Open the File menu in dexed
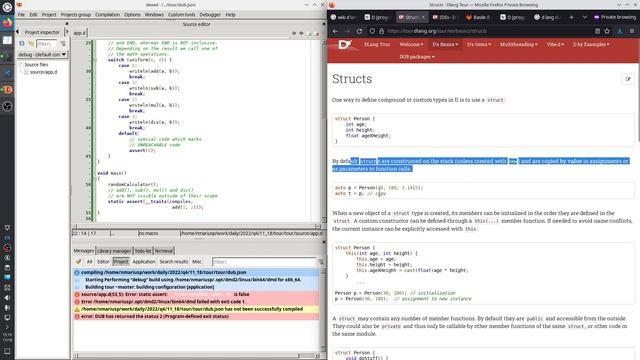 coord(21,15)
